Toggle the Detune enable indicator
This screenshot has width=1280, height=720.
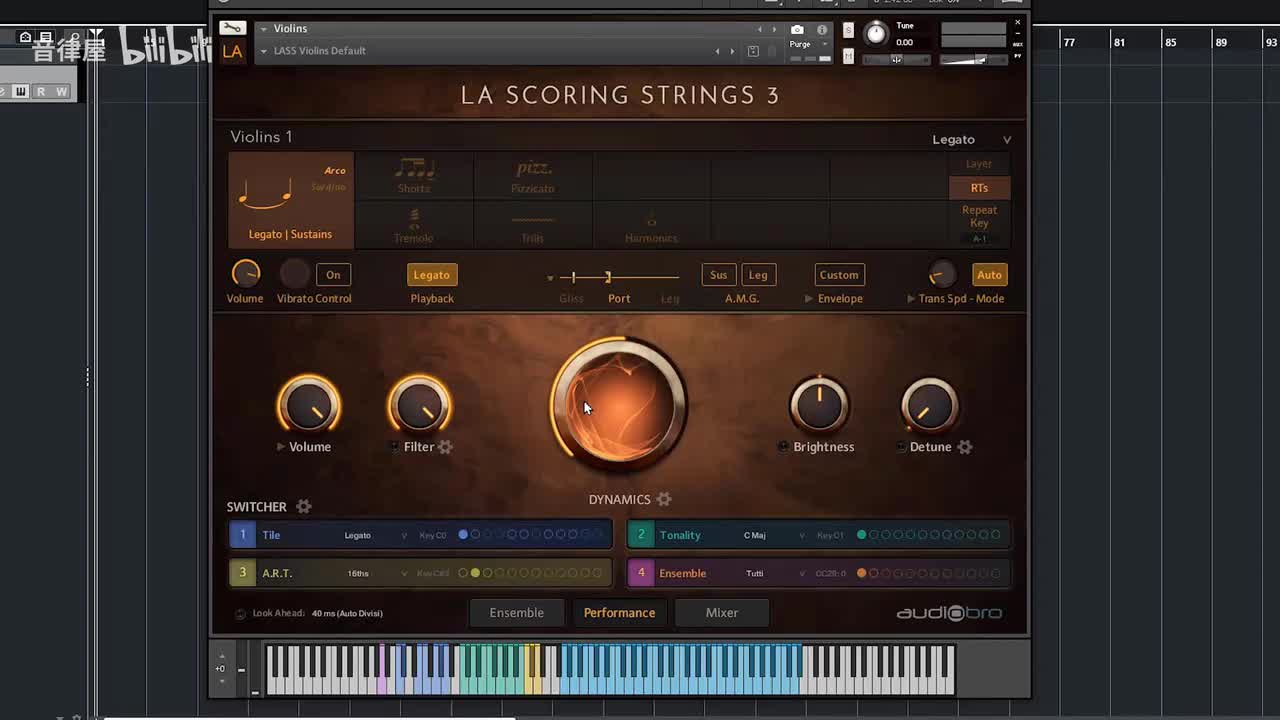pyautogui.click(x=901, y=447)
